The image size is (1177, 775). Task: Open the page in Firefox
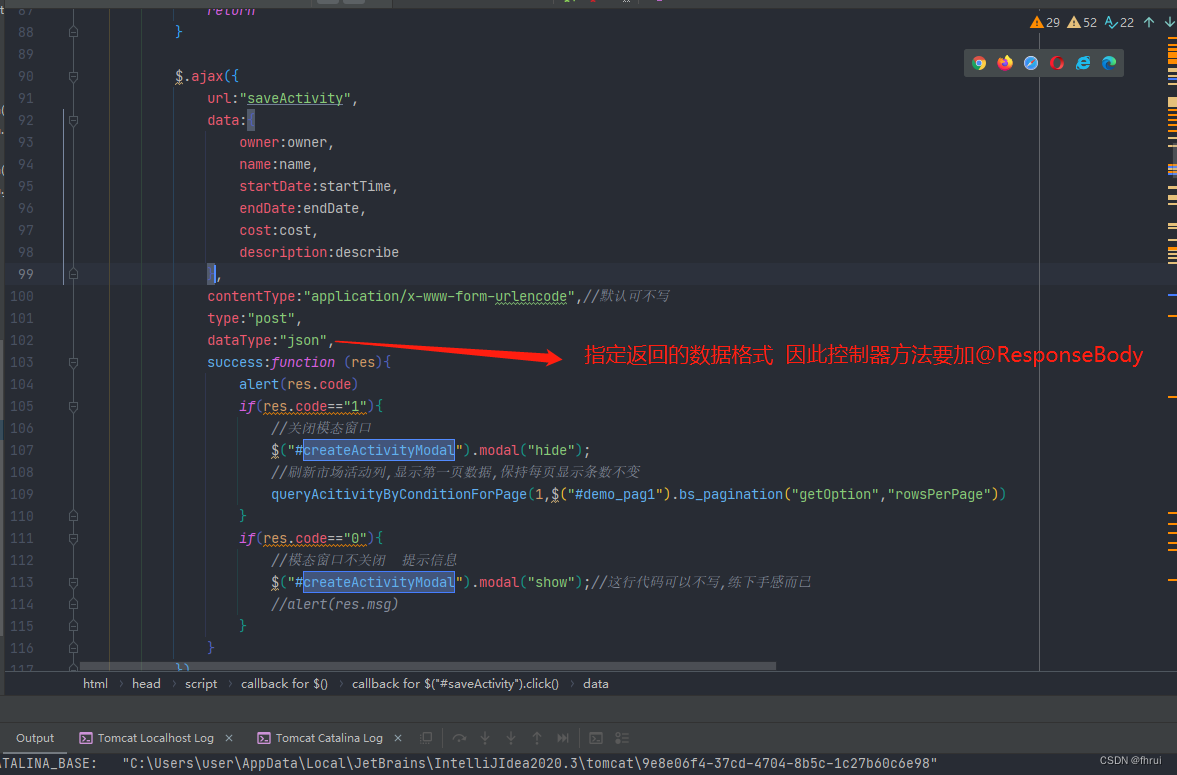click(1004, 62)
